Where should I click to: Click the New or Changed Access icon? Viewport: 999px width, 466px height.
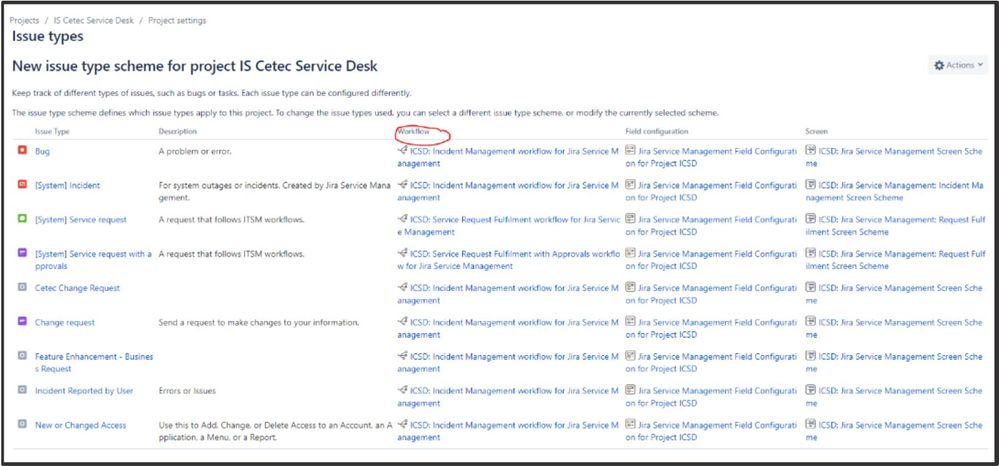(22, 425)
